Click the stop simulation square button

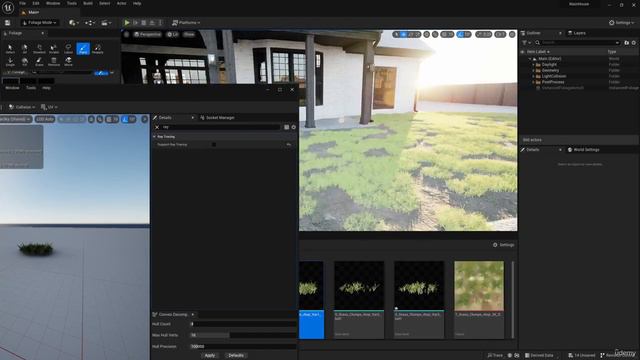click(144, 23)
